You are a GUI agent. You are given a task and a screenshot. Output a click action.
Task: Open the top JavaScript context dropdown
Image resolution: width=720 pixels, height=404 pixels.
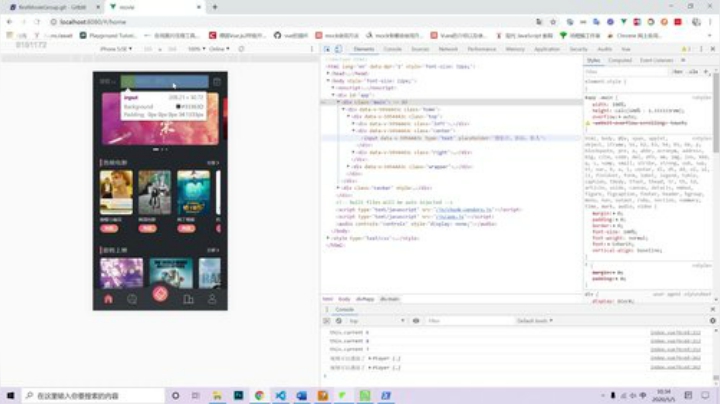tap(376, 321)
